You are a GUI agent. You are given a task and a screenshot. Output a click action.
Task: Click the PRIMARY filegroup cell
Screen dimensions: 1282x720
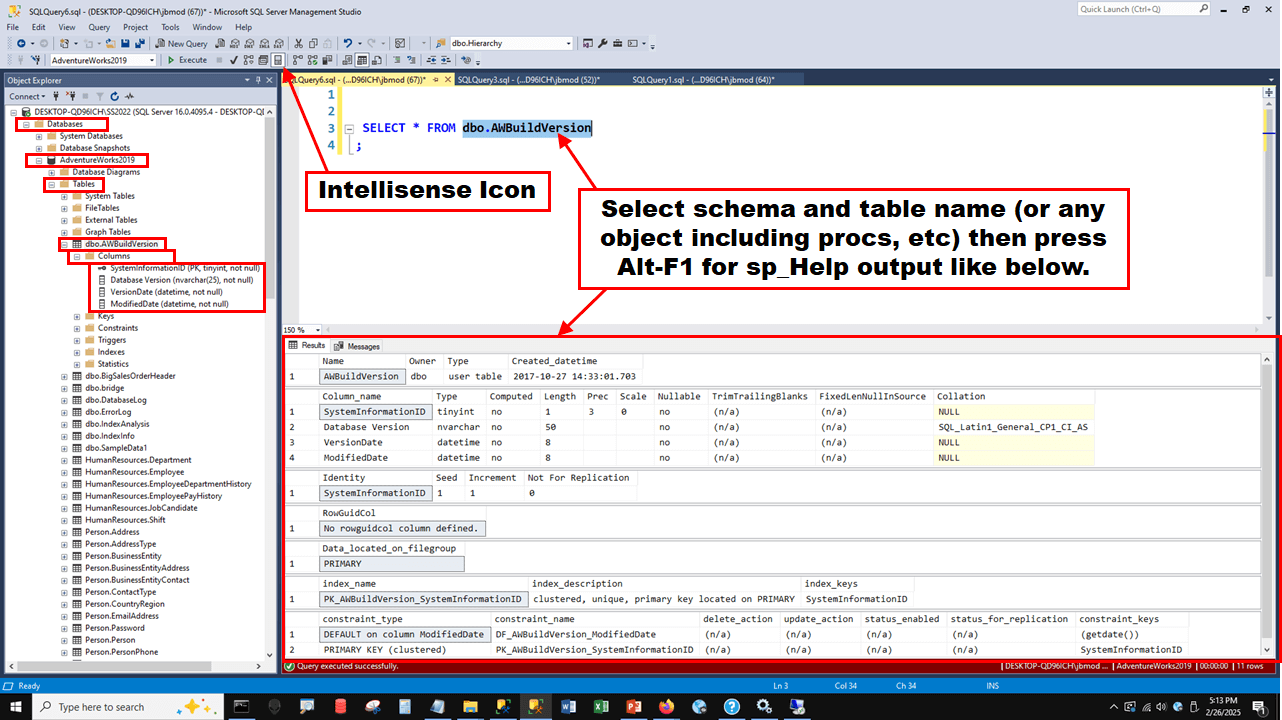392,564
